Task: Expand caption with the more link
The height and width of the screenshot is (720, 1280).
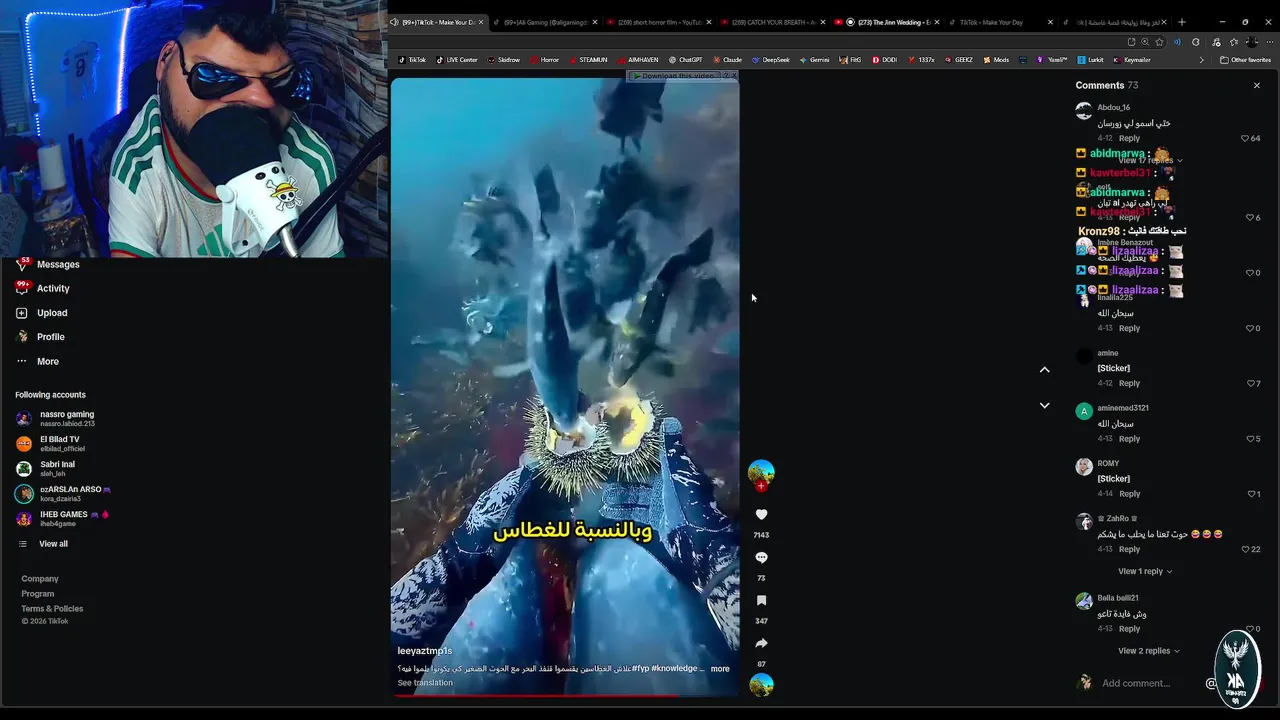Action: tap(720, 669)
